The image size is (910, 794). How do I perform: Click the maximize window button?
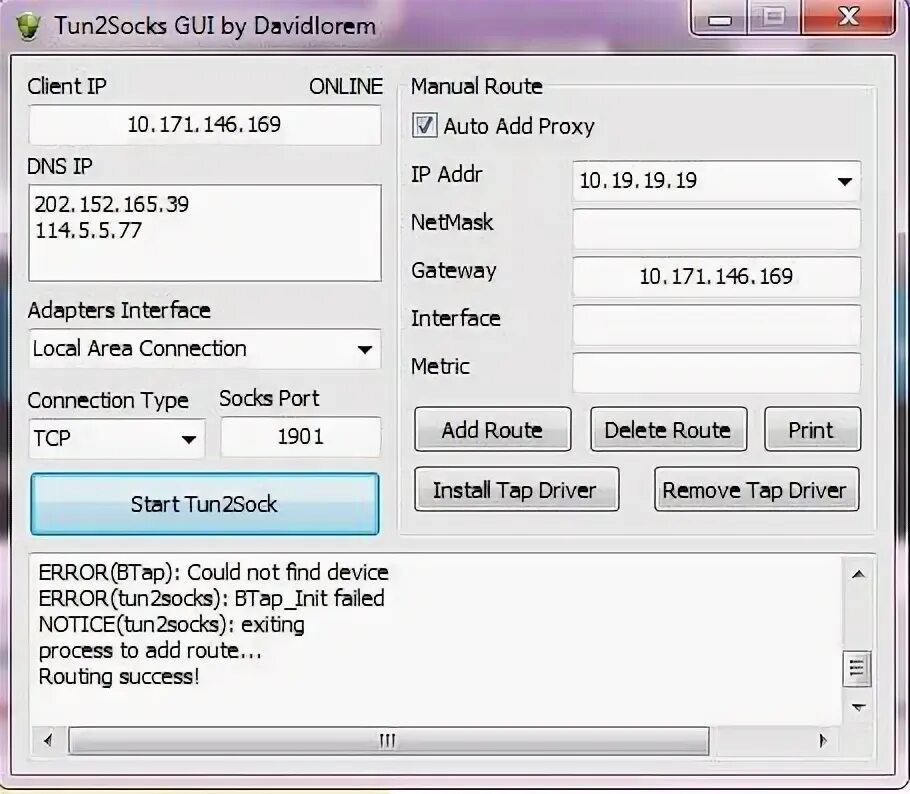point(774,19)
